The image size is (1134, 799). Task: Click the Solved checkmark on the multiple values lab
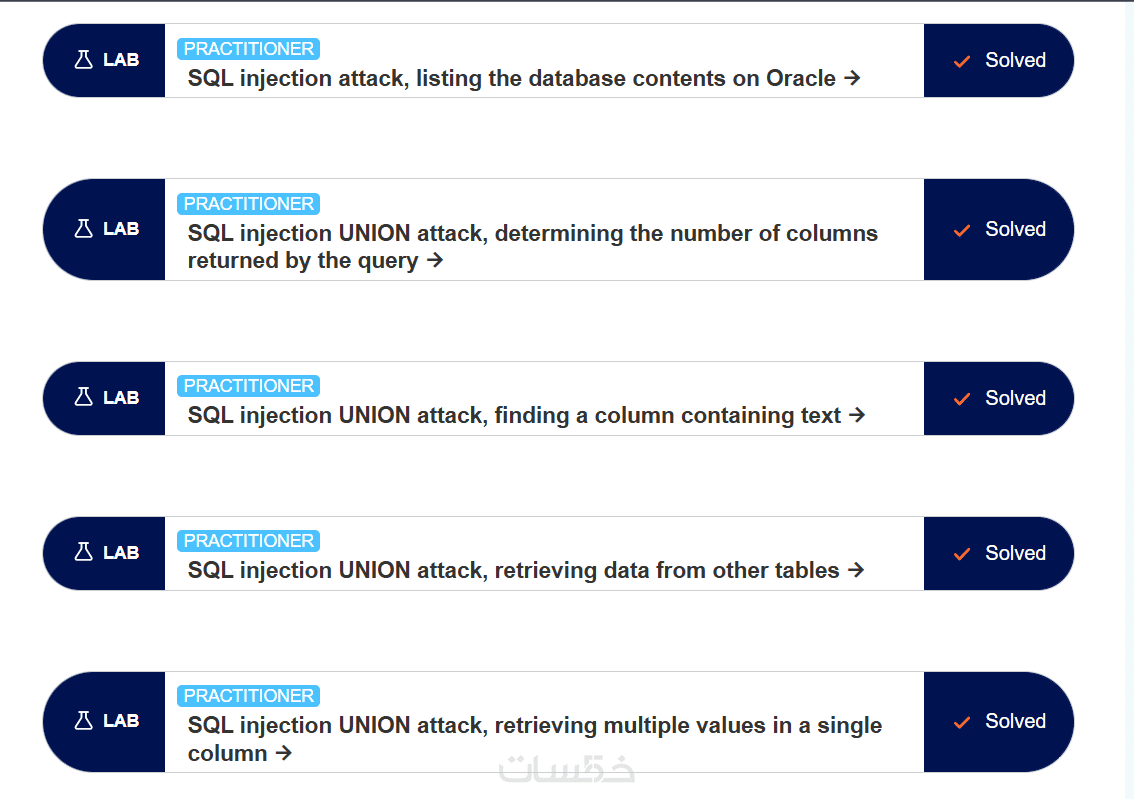[x=962, y=722]
